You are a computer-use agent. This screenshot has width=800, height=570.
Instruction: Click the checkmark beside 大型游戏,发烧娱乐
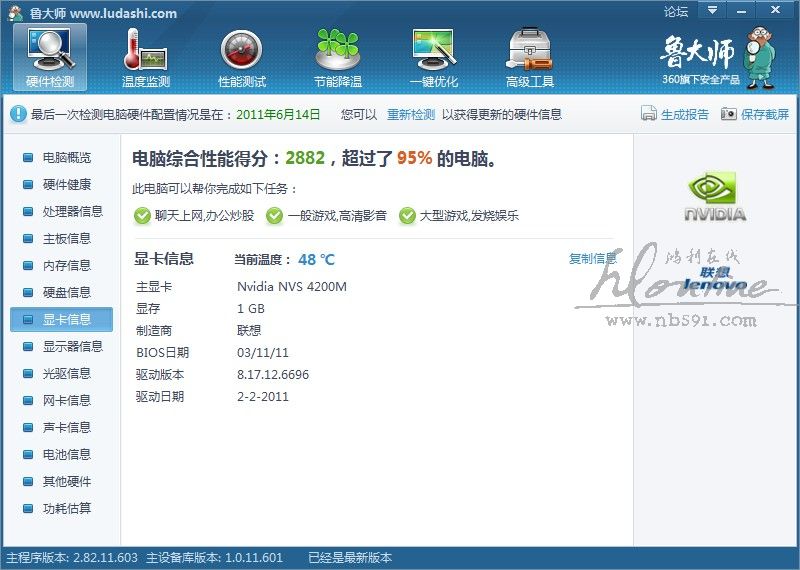[x=407, y=216]
